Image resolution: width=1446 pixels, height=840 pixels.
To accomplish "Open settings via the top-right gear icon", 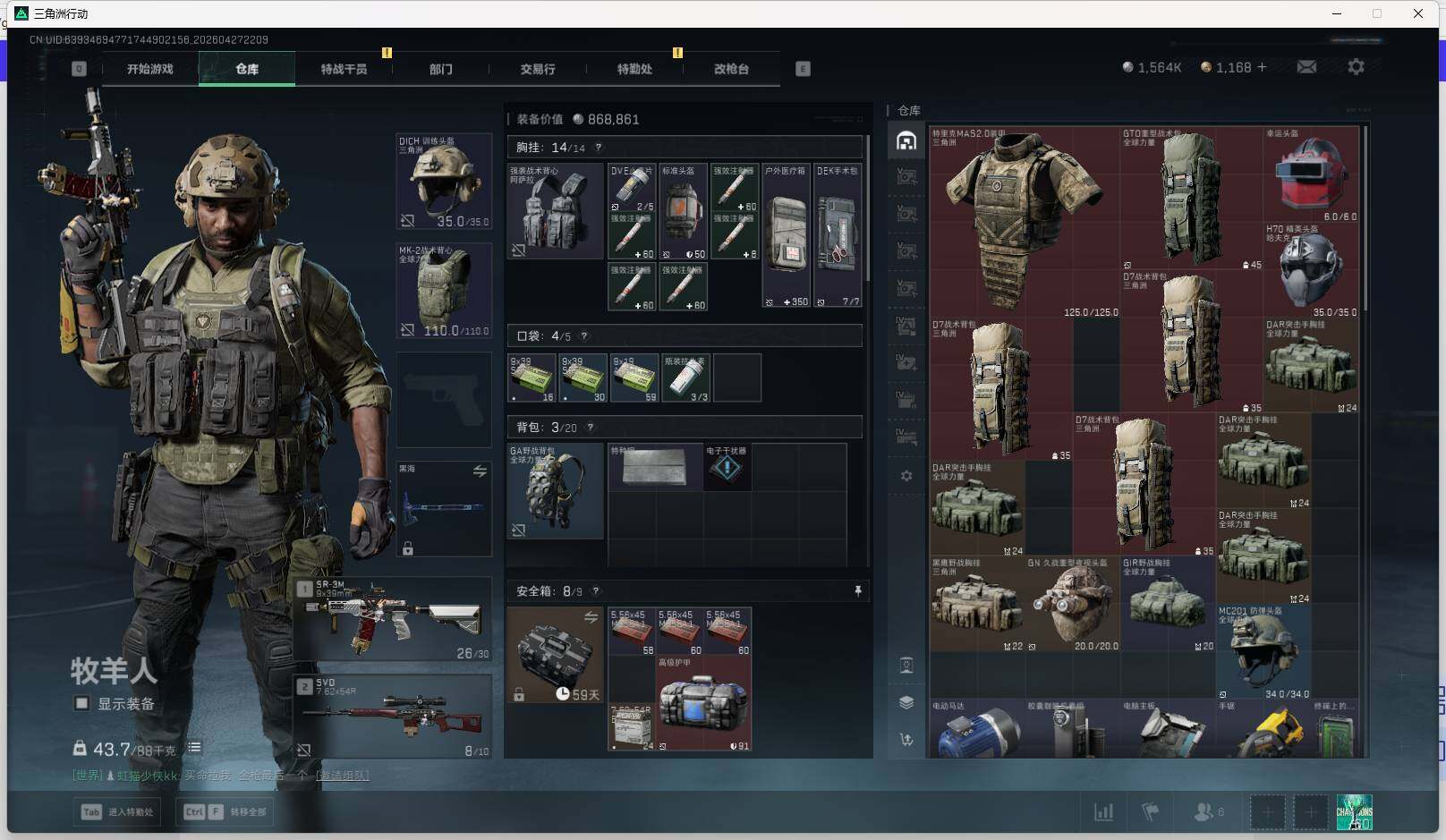I will click(x=1356, y=67).
